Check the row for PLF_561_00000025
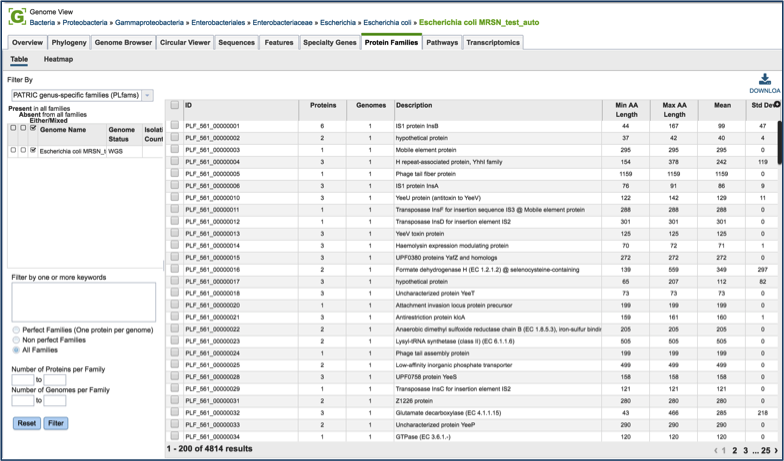 pyautogui.click(x=174, y=364)
